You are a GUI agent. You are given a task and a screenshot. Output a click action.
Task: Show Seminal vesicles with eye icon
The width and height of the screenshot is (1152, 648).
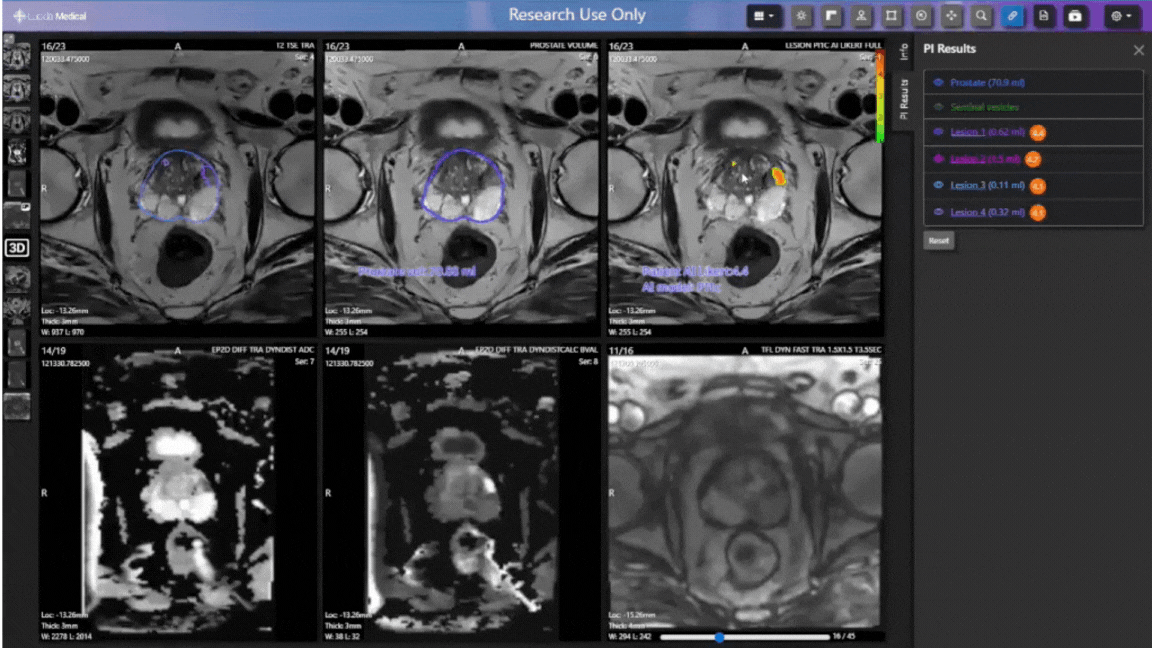[x=938, y=107]
